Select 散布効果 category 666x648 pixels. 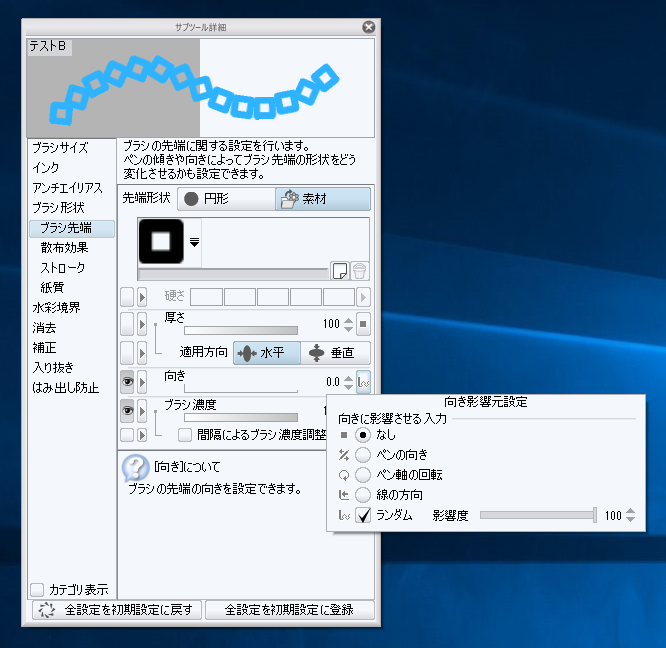[x=65, y=248]
